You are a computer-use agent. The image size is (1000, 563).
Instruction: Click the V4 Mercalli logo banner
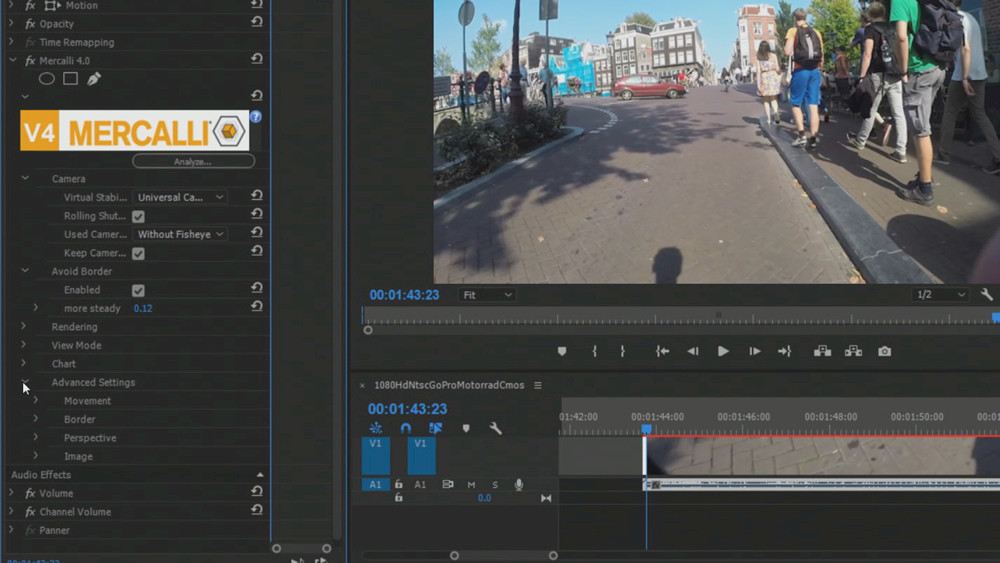pyautogui.click(x=135, y=131)
